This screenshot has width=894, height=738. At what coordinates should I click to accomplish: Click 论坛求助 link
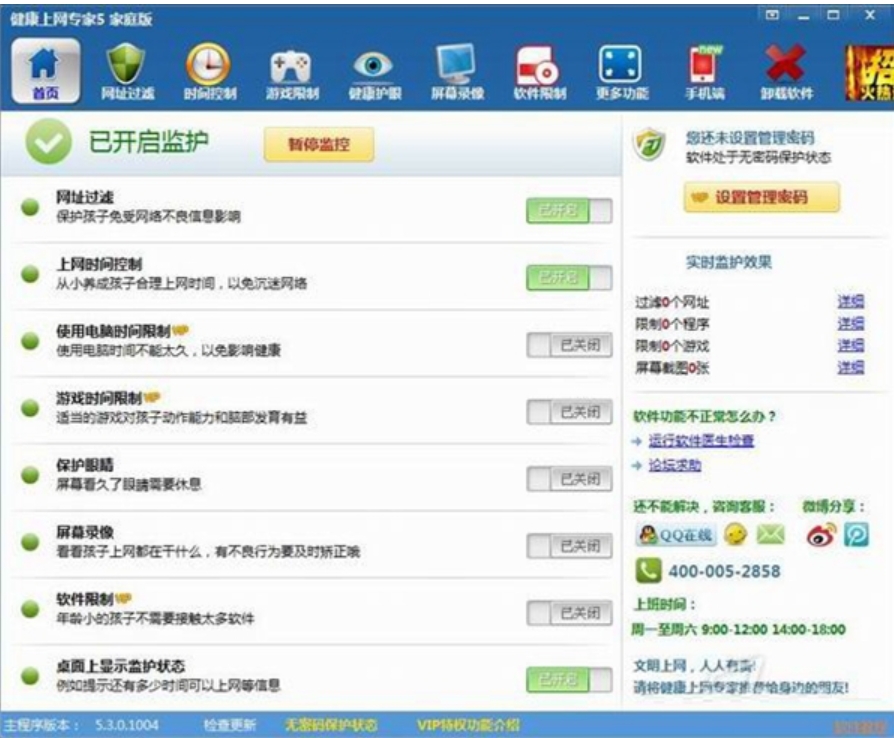674,465
